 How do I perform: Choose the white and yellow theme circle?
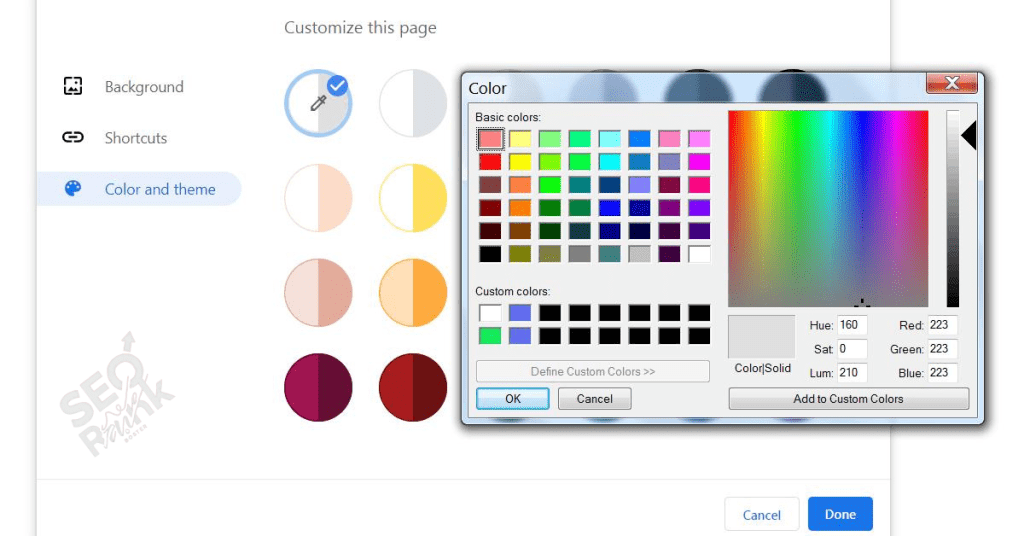(x=413, y=198)
